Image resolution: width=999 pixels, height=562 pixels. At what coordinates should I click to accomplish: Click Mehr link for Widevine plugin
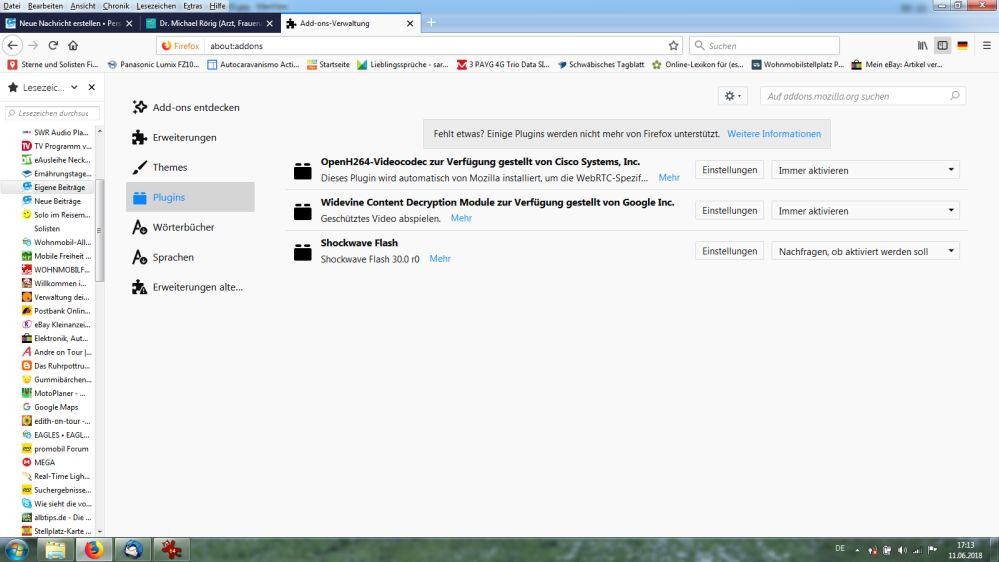pos(461,218)
